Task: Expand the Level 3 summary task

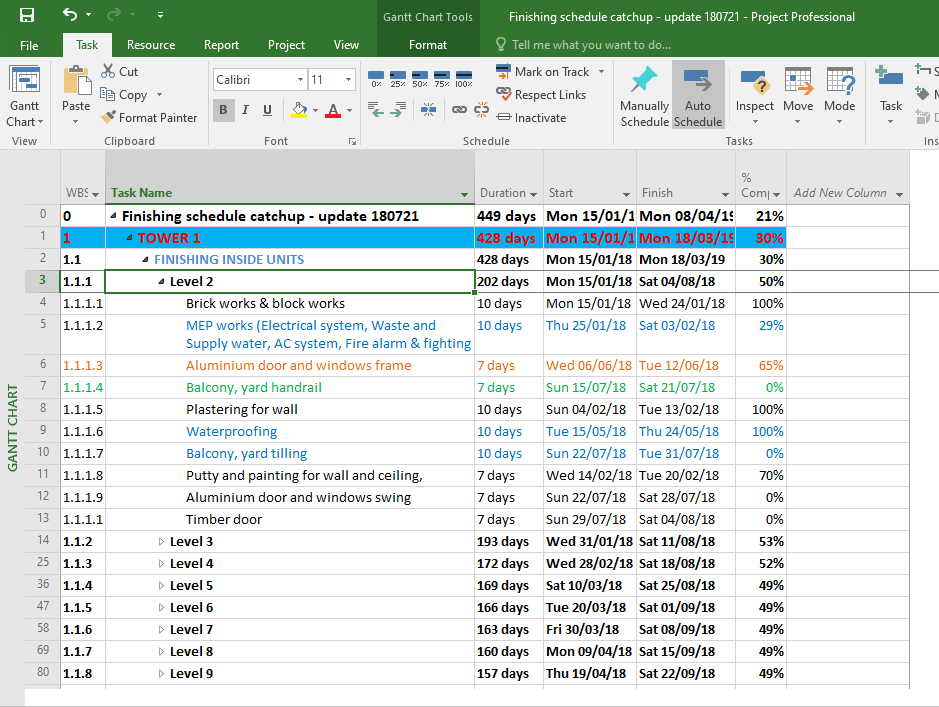Action: coord(161,542)
